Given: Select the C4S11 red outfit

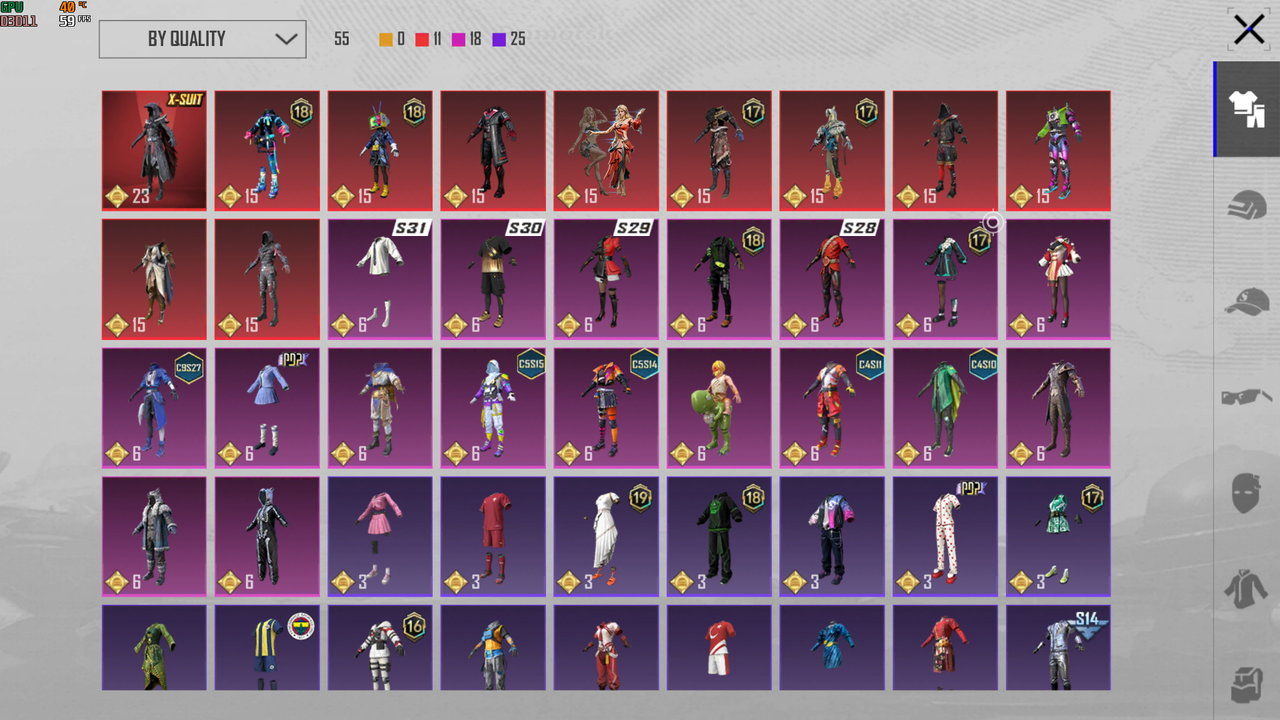Looking at the screenshot, I should [x=832, y=408].
